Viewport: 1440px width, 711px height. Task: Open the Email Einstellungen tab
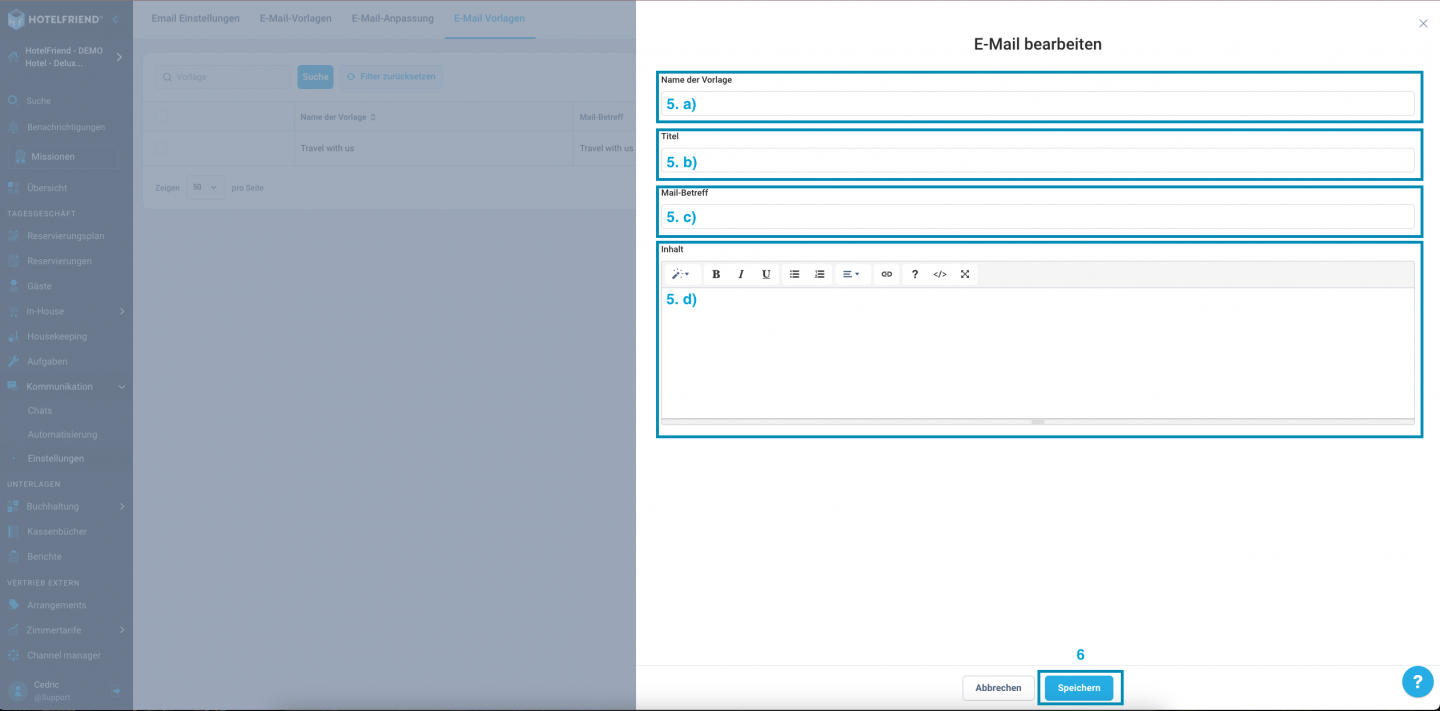coord(195,19)
